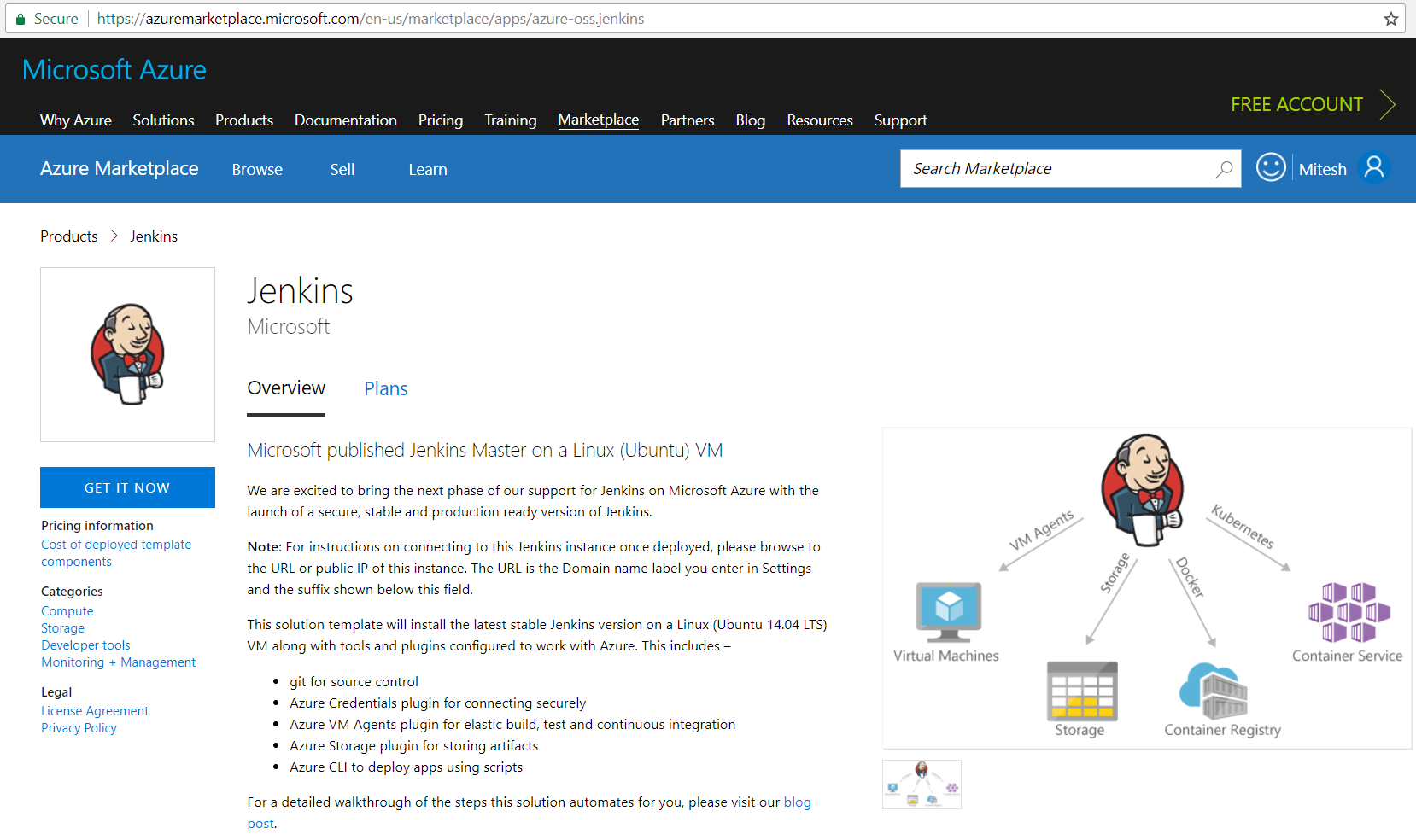Click the arrow next to FREE ACCOUNT
The image size is (1416, 840).
(1388, 105)
